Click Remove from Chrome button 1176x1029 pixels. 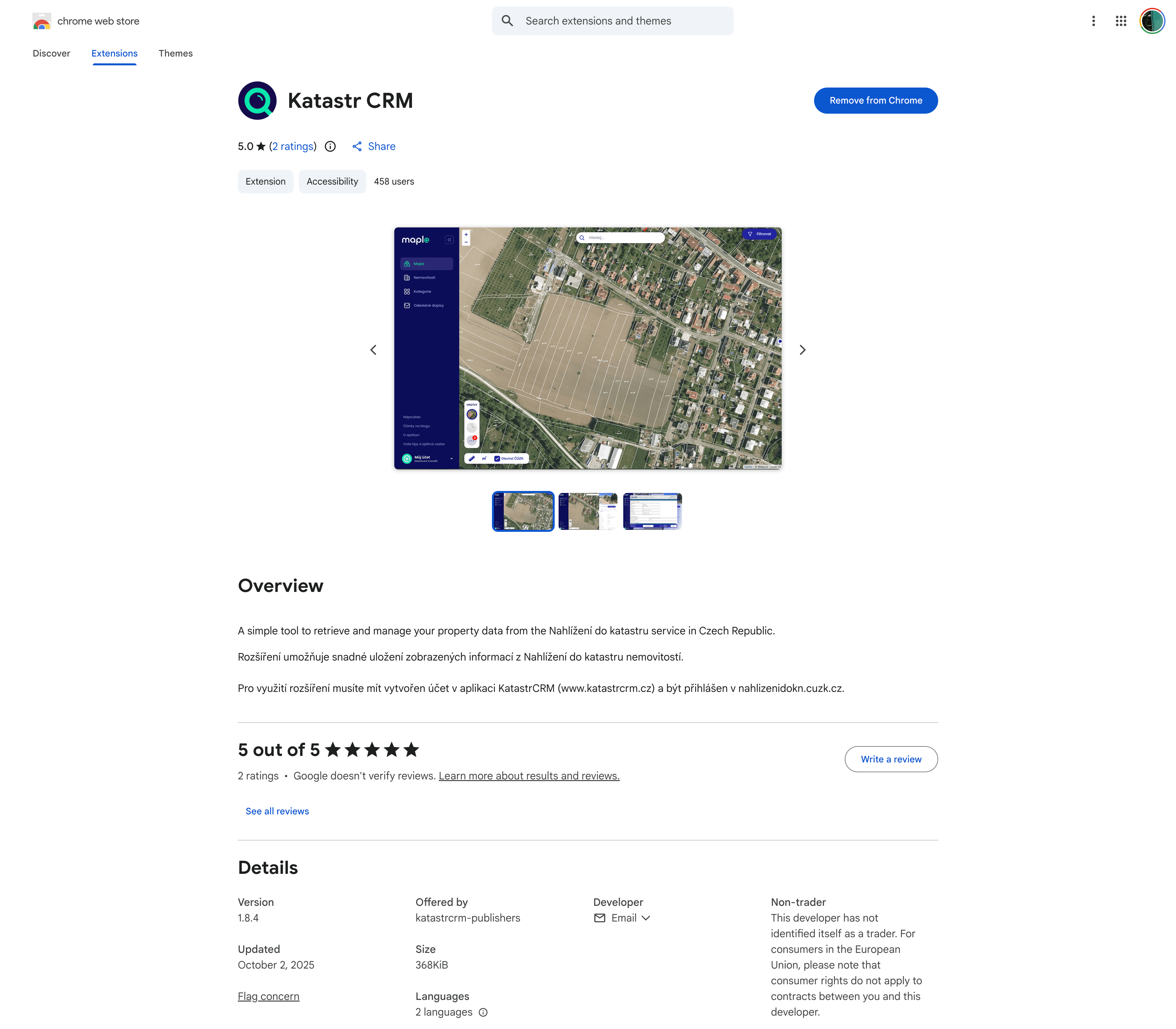pos(875,101)
